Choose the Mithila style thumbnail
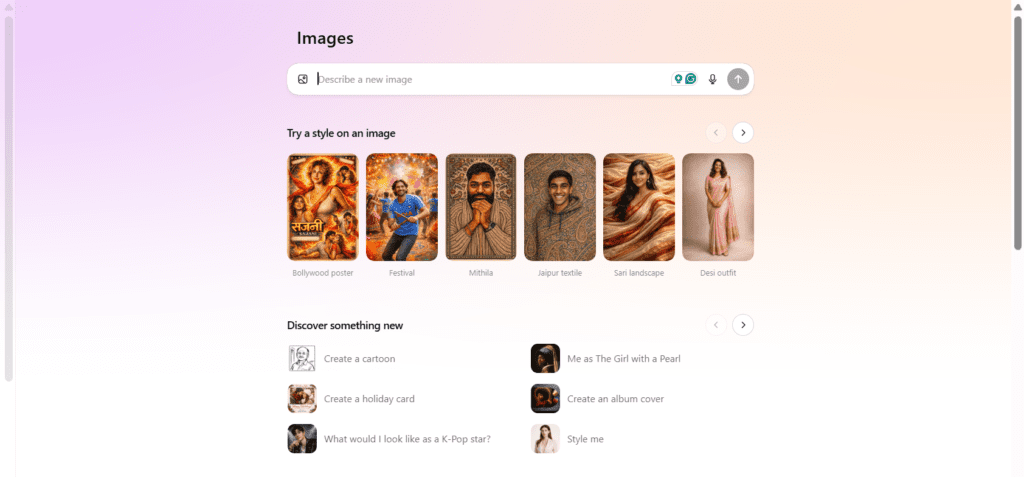 pyautogui.click(x=480, y=207)
